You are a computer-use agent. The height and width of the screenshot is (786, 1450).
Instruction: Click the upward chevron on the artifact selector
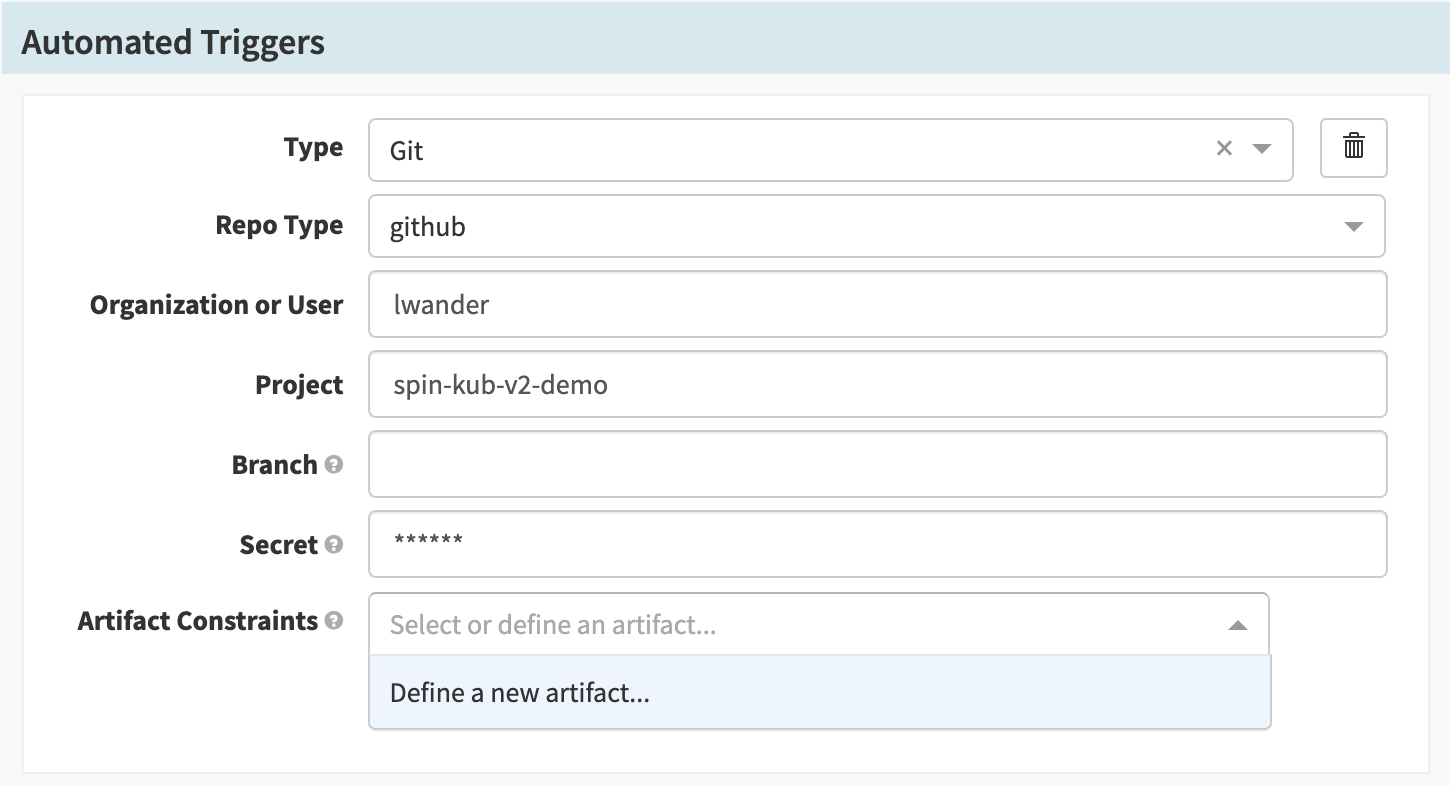[x=1238, y=624]
